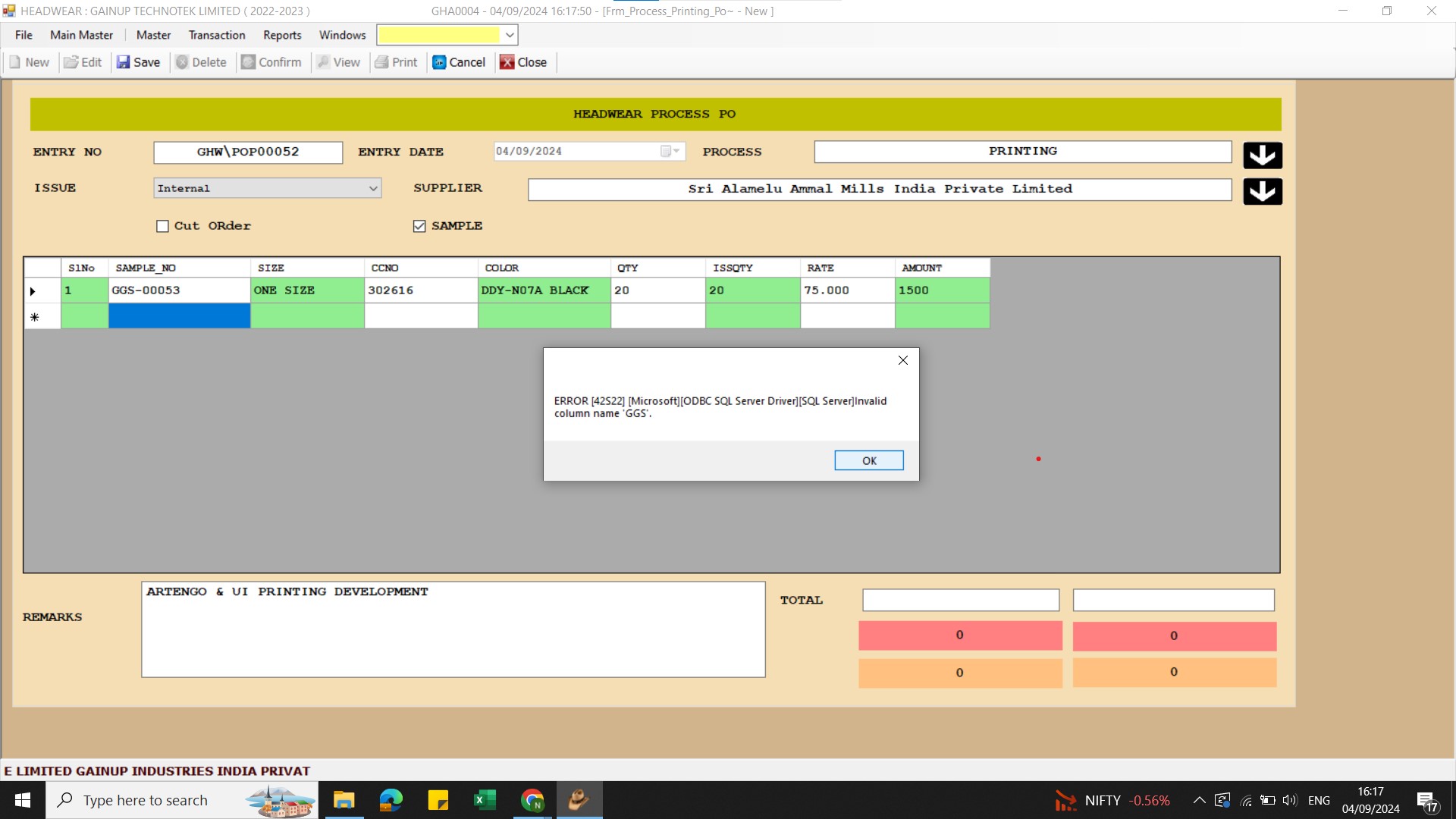Click the black arrow beside PROCESS field
Viewport: 1456px width, 819px height.
pyautogui.click(x=1263, y=155)
